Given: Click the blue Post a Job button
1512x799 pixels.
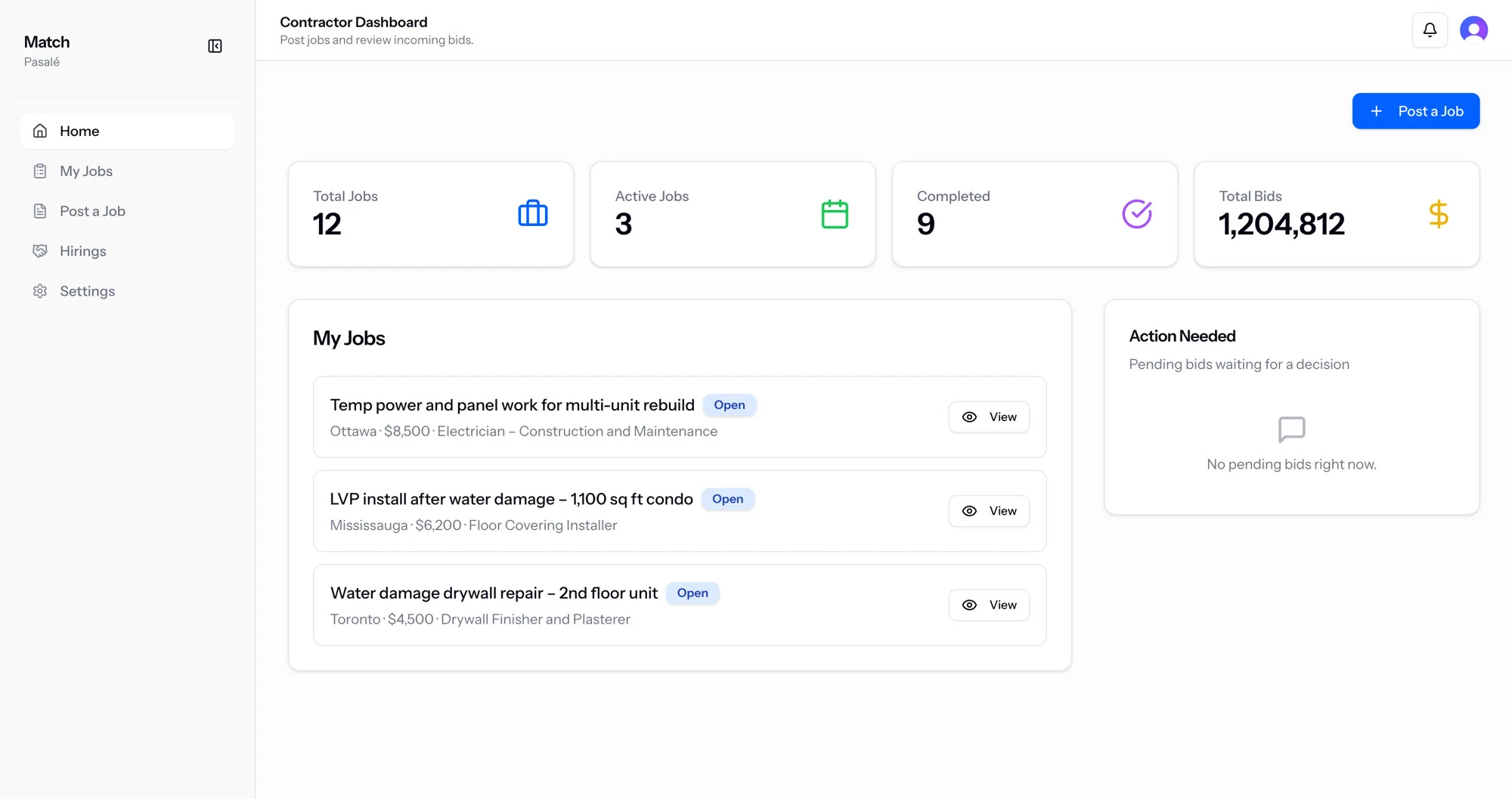Looking at the screenshot, I should click(x=1415, y=111).
